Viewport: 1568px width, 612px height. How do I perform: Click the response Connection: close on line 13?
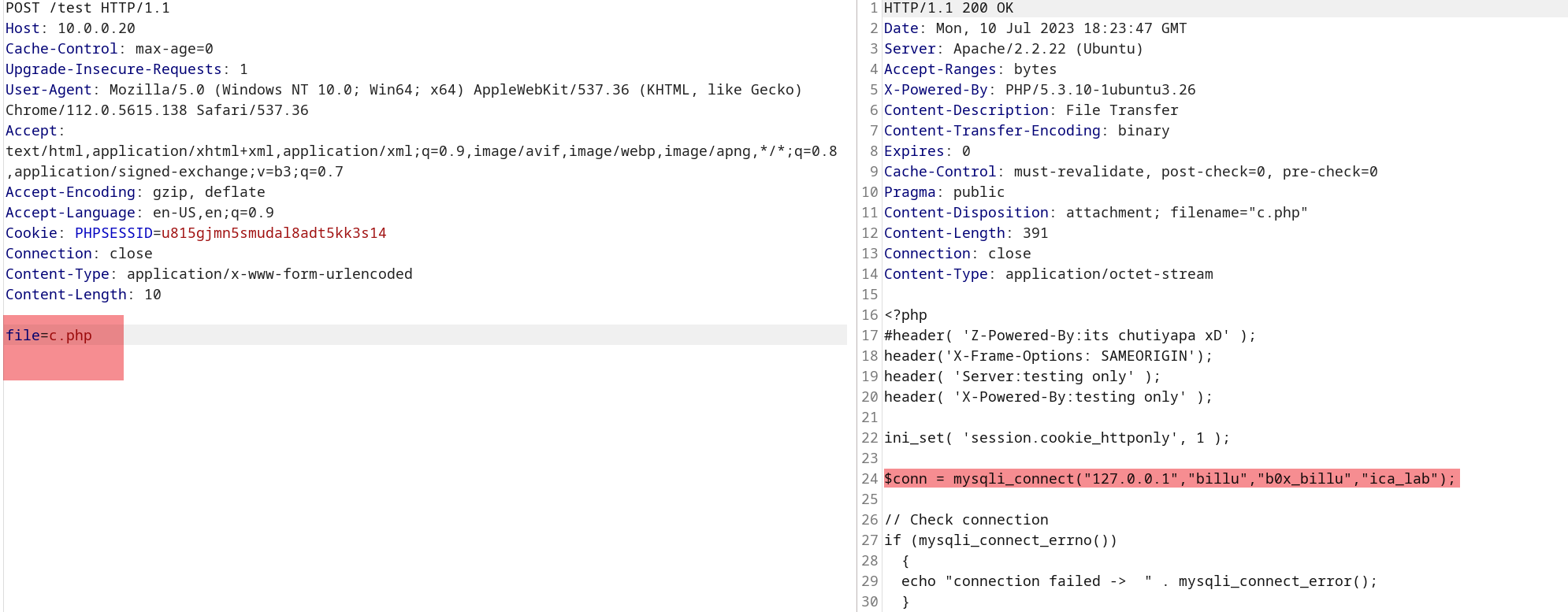click(957, 254)
